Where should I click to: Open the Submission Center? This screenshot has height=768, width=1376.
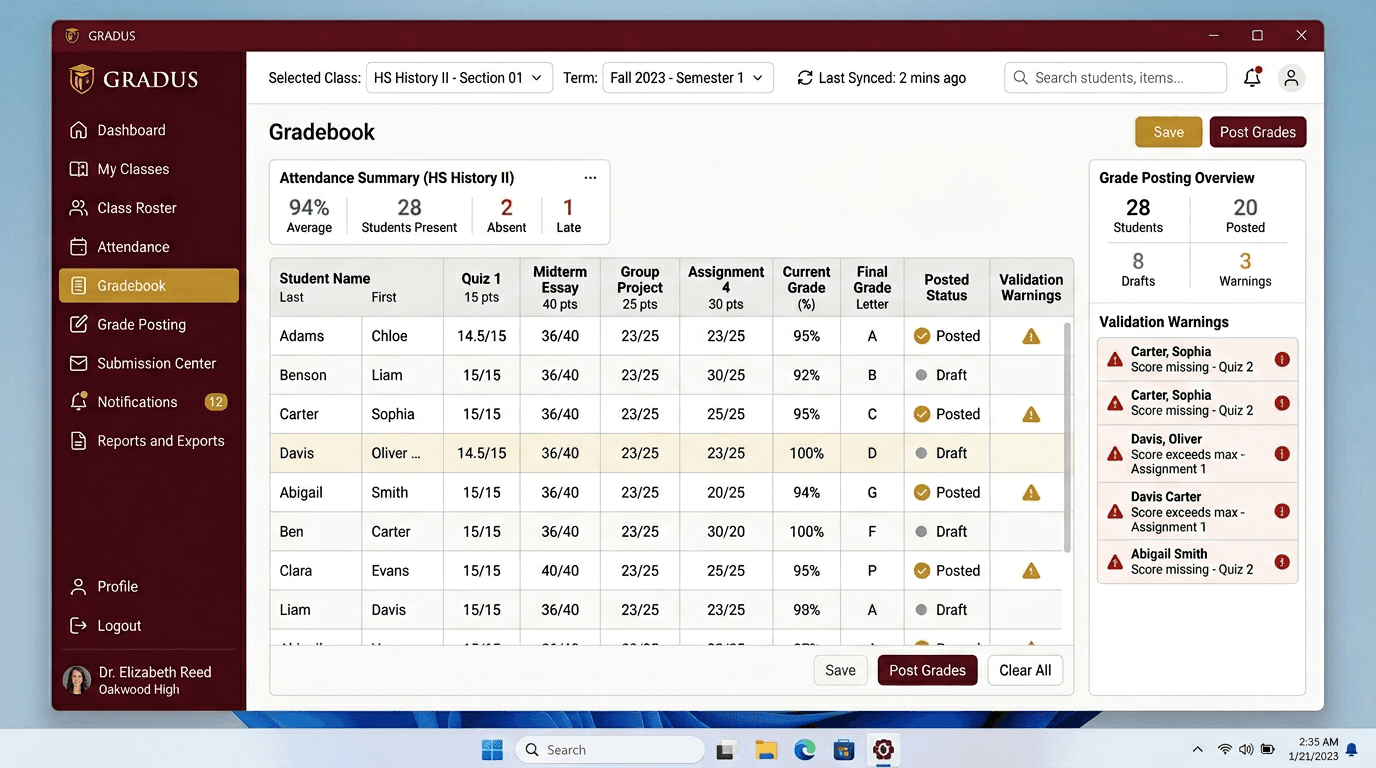152,363
